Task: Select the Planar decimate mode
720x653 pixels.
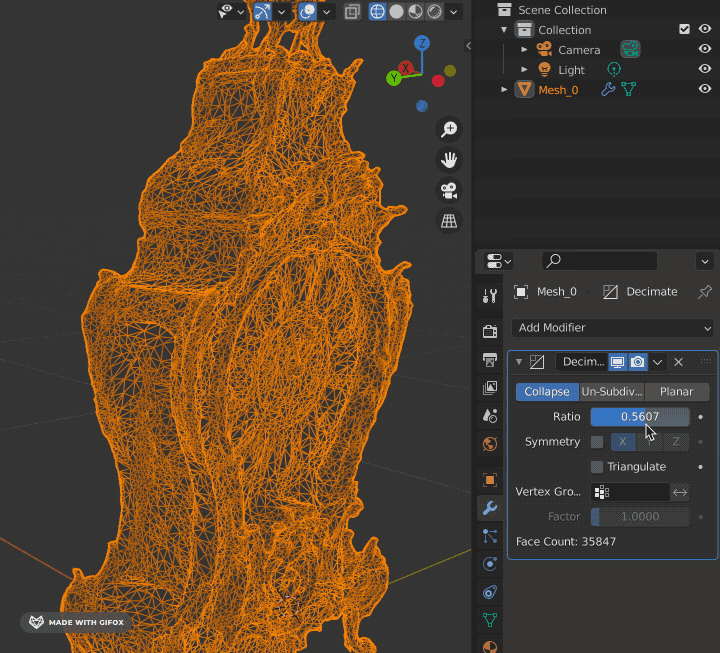Action: 677,392
